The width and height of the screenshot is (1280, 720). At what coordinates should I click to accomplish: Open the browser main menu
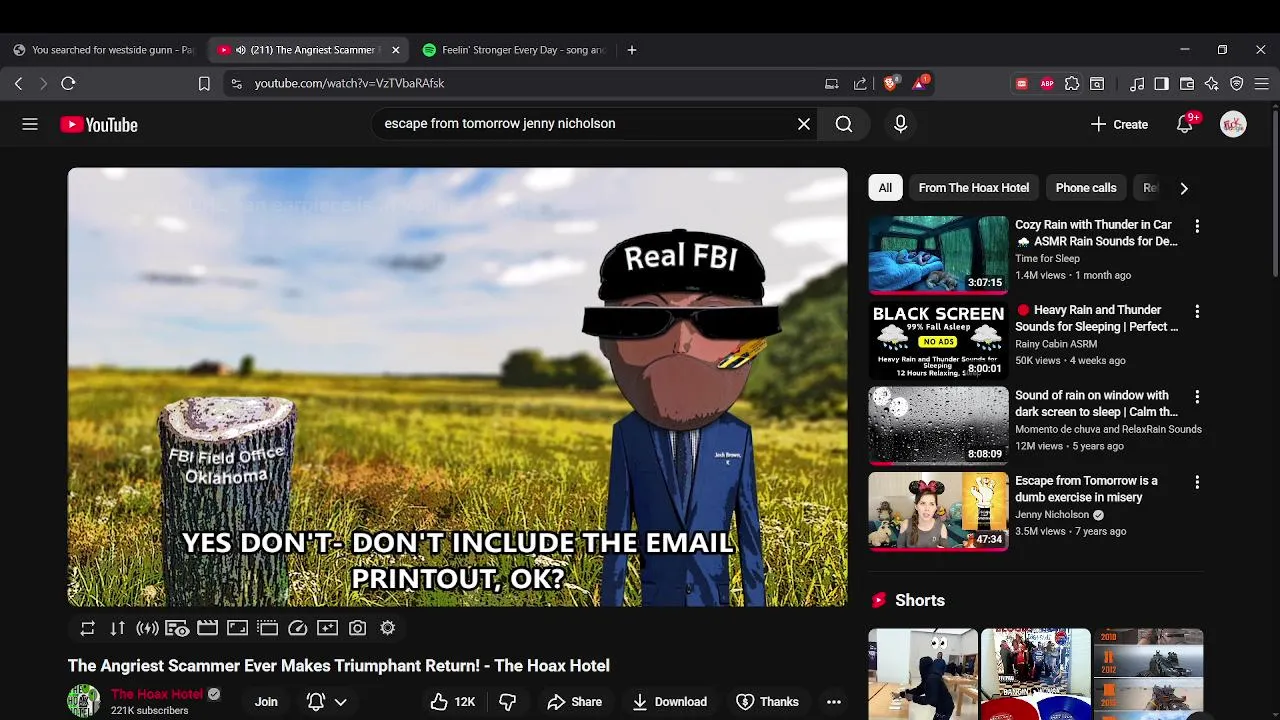coord(1262,84)
